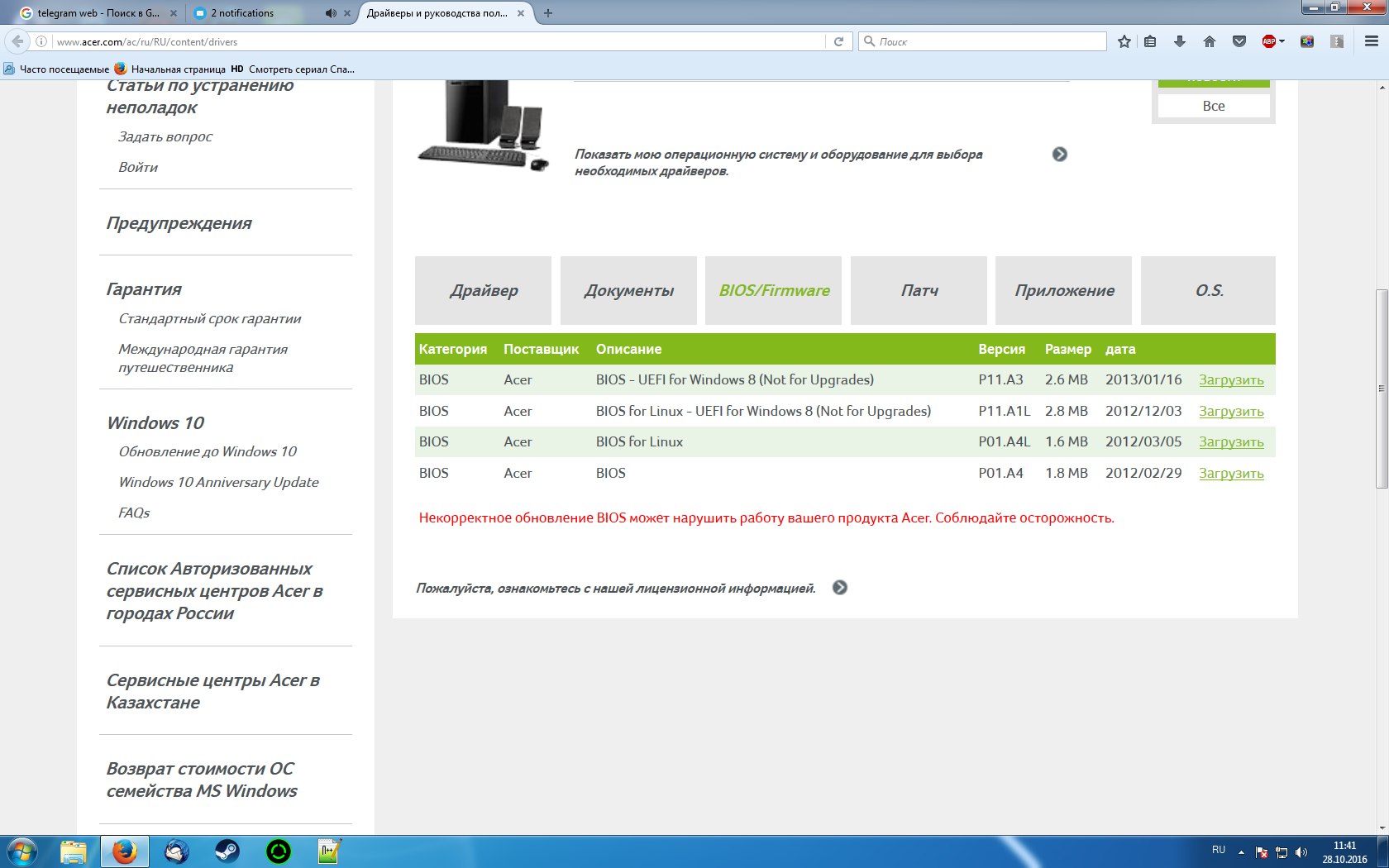Open the Начальная страница bookmark
Screen dimensions: 1389x868
[169, 69]
